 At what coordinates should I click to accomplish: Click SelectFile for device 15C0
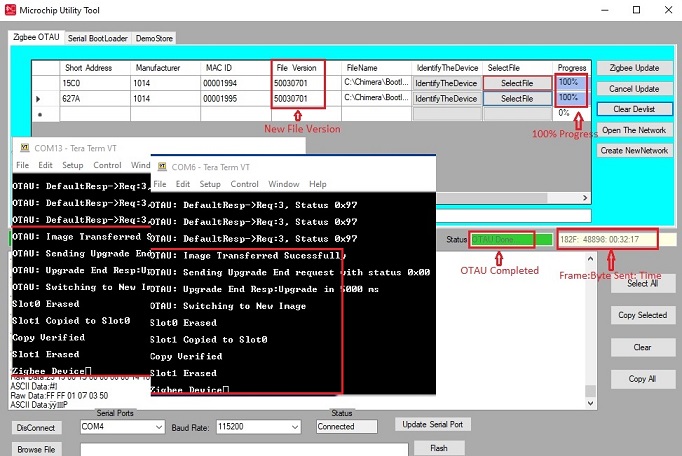(x=516, y=83)
